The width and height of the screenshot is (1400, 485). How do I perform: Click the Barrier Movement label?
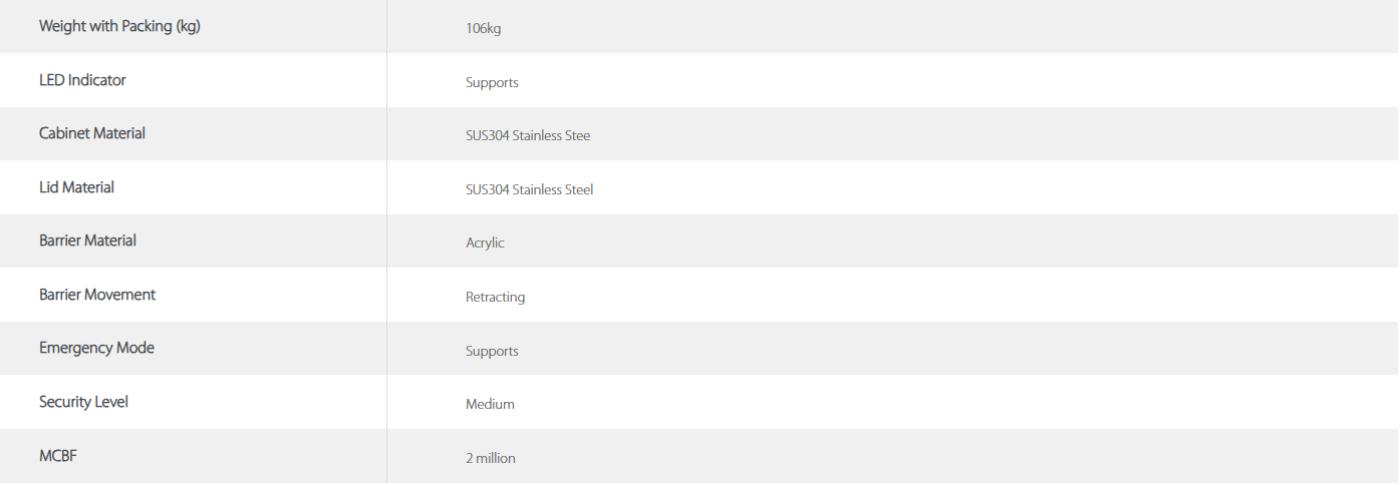(97, 295)
